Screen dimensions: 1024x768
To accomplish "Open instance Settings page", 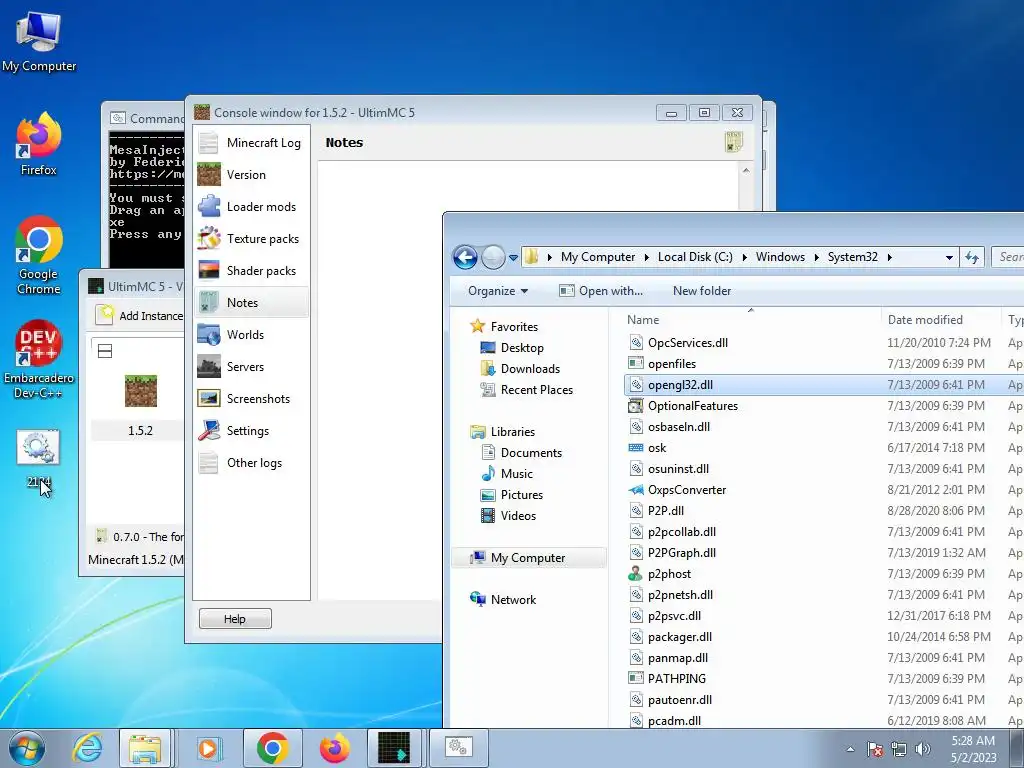I will (x=251, y=430).
